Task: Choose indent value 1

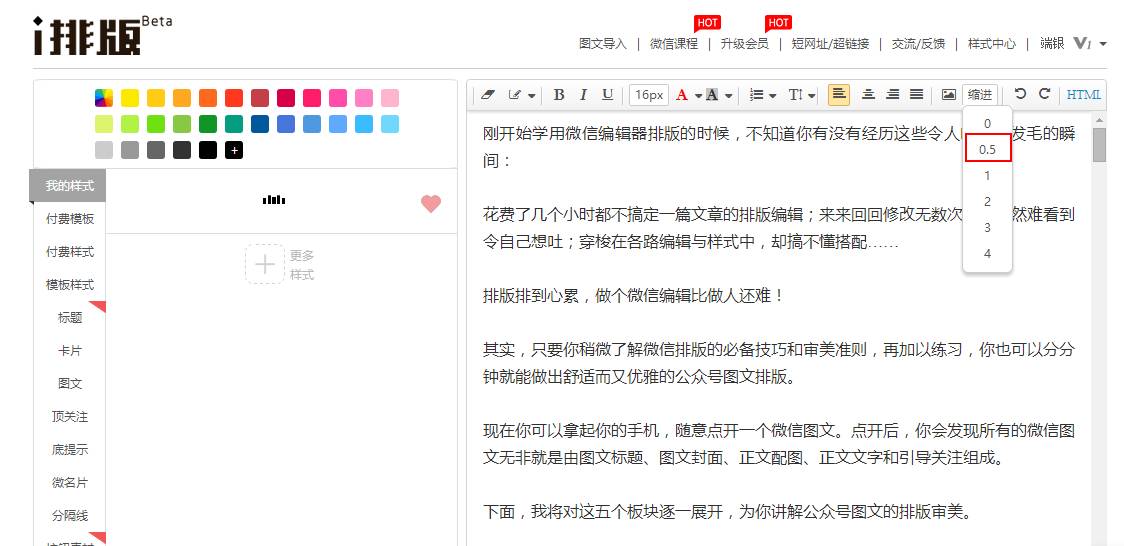Action: 987,176
